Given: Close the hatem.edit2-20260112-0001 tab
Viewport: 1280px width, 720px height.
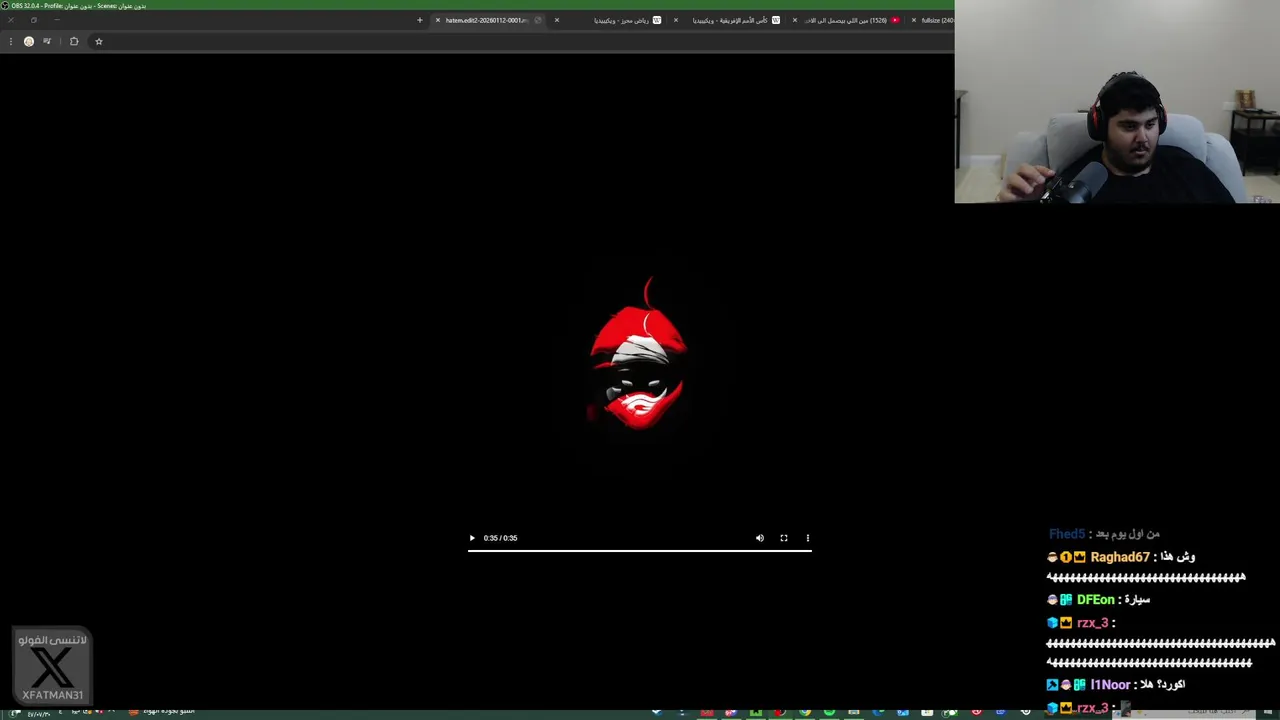Looking at the screenshot, I should (437, 20).
